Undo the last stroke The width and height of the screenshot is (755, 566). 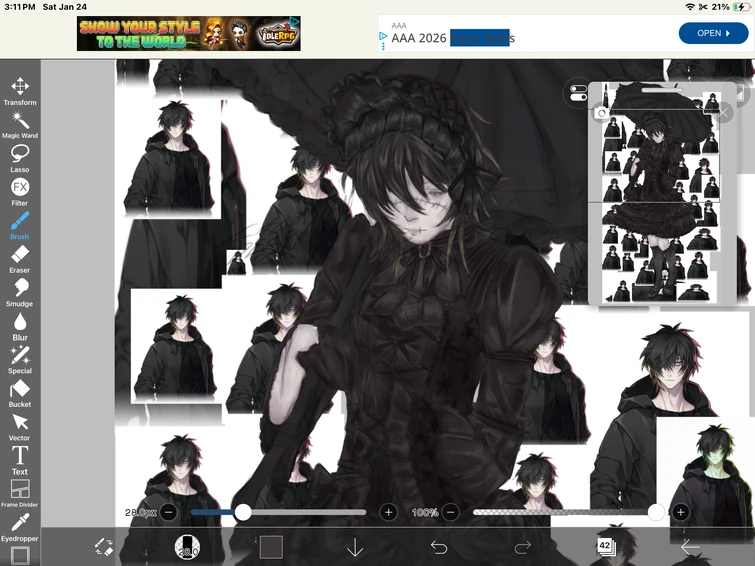[439, 547]
